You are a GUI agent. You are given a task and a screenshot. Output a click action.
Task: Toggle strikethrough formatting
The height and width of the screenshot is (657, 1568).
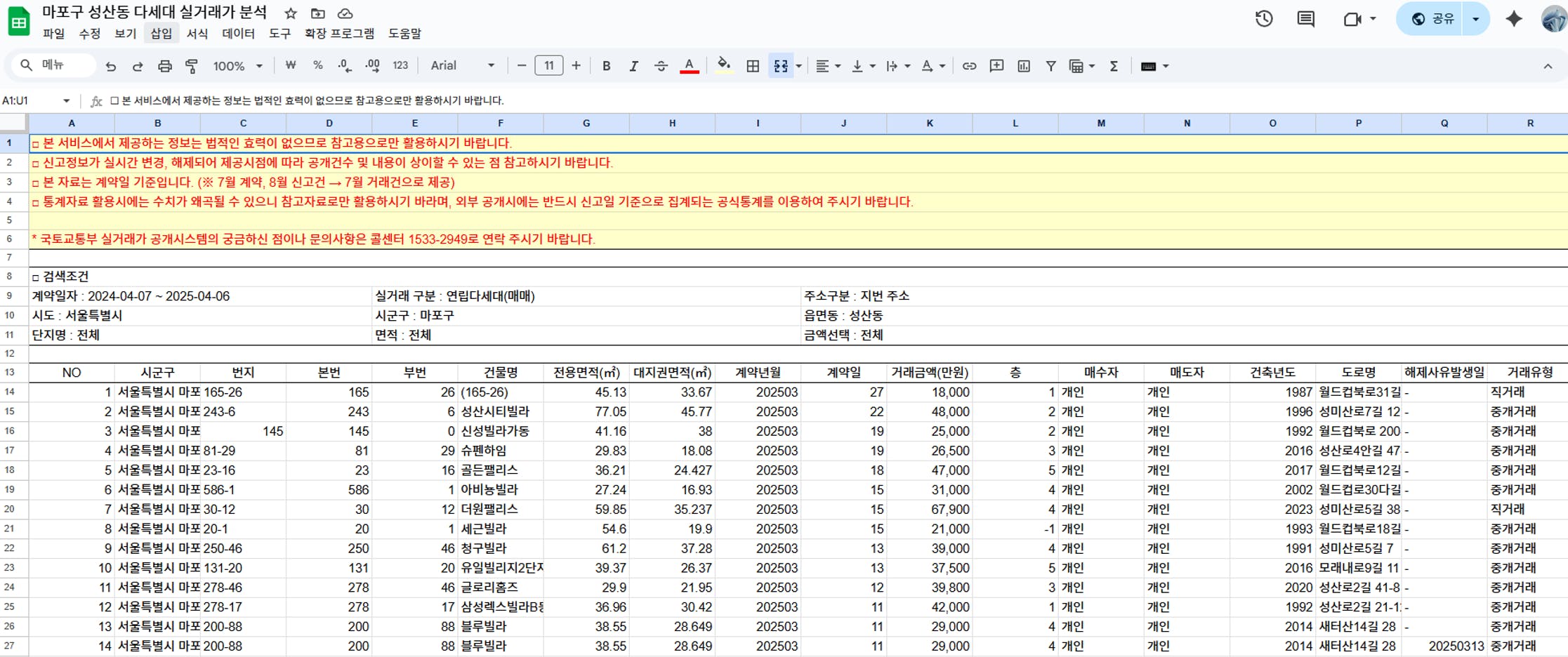click(661, 66)
